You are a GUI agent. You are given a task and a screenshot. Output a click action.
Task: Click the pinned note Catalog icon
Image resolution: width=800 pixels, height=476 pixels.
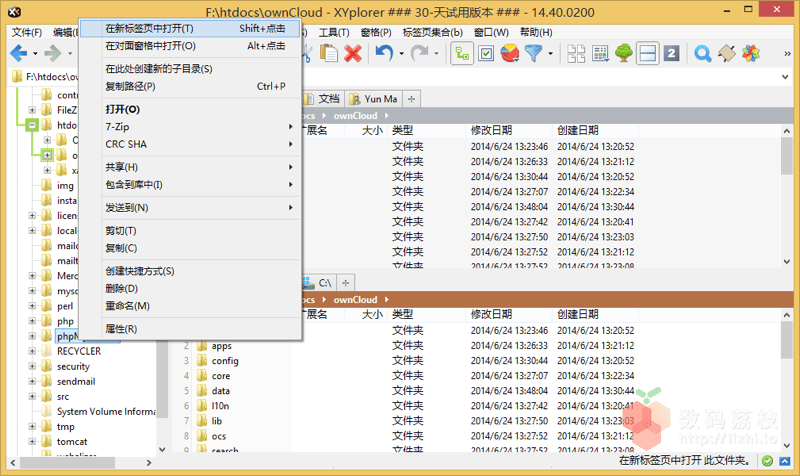(x=727, y=53)
